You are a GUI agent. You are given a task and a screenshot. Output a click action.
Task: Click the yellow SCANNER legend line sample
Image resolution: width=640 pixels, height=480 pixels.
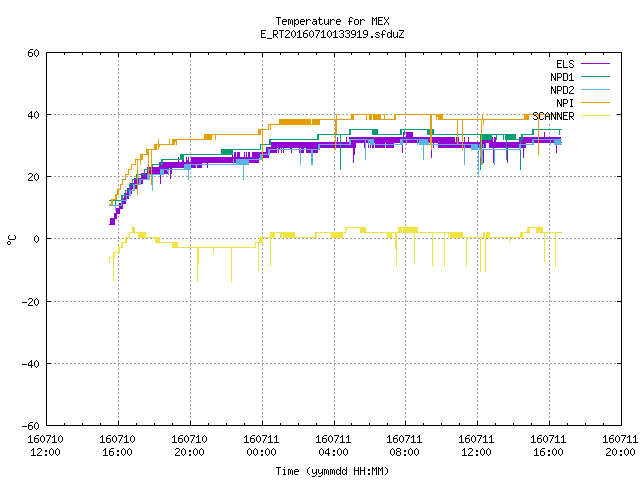coord(595,116)
